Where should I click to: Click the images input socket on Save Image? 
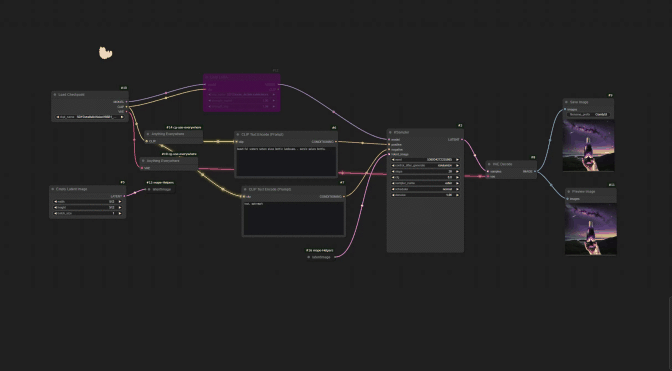[565, 109]
